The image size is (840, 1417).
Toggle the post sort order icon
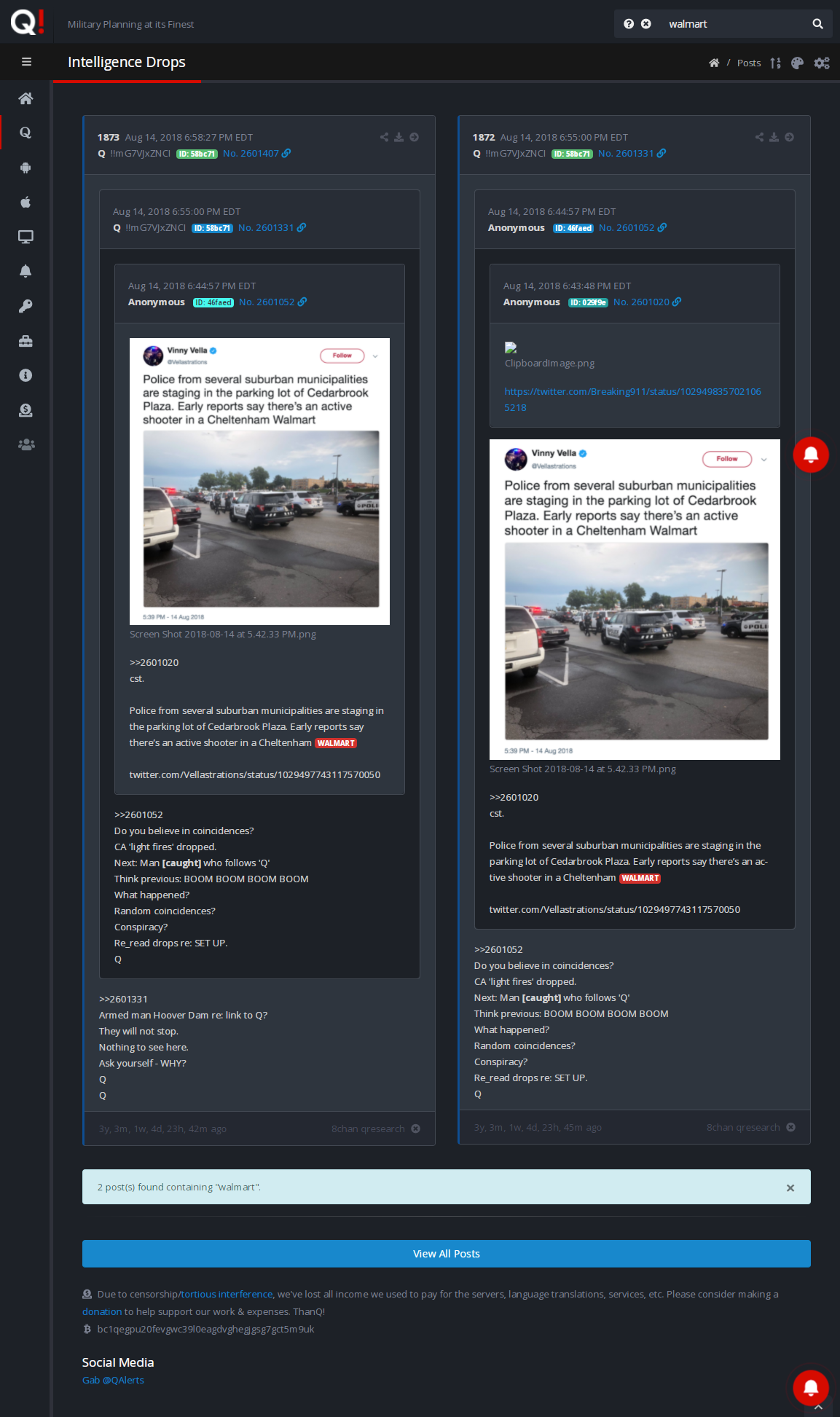coord(775,63)
